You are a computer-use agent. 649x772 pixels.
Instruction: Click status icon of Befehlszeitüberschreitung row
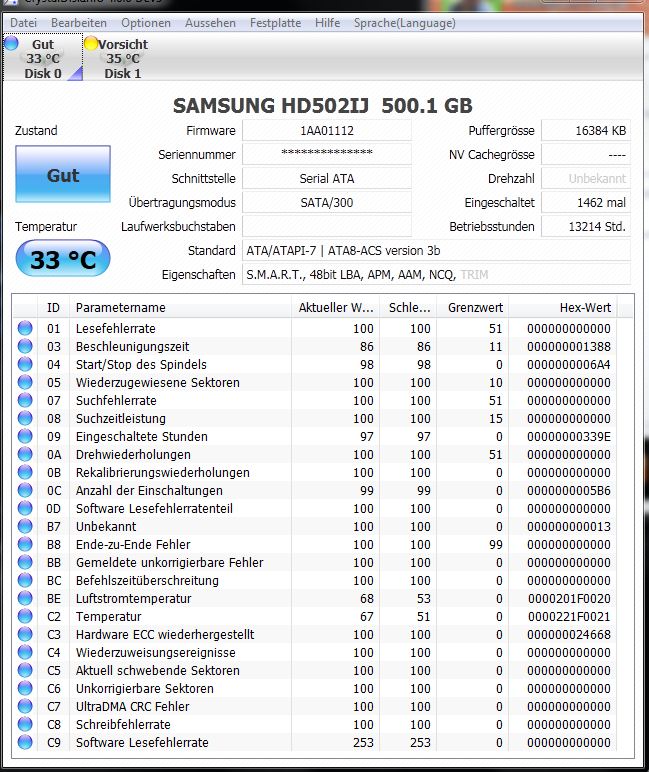pyautogui.click(x=25, y=580)
